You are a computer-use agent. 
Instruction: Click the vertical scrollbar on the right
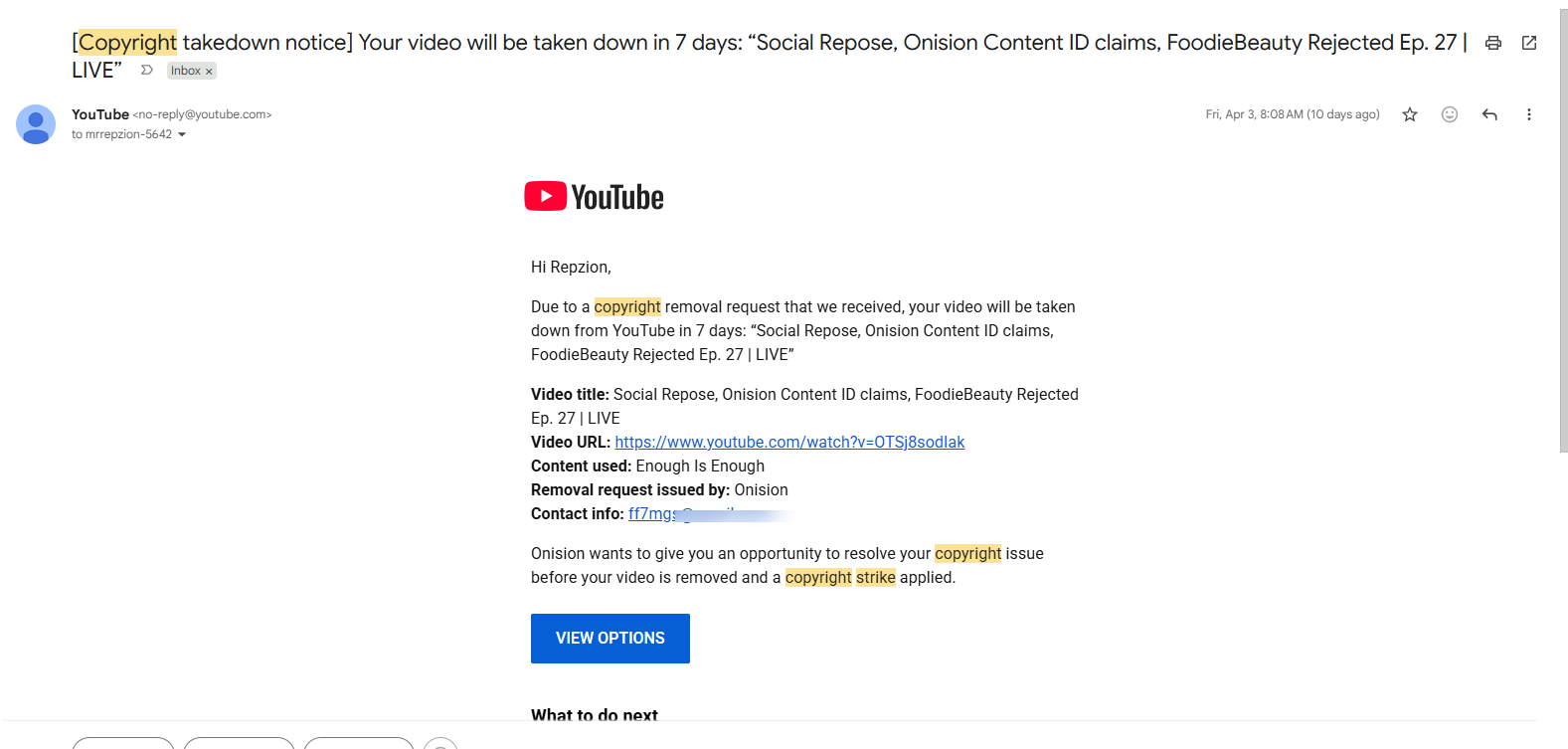[1563, 229]
